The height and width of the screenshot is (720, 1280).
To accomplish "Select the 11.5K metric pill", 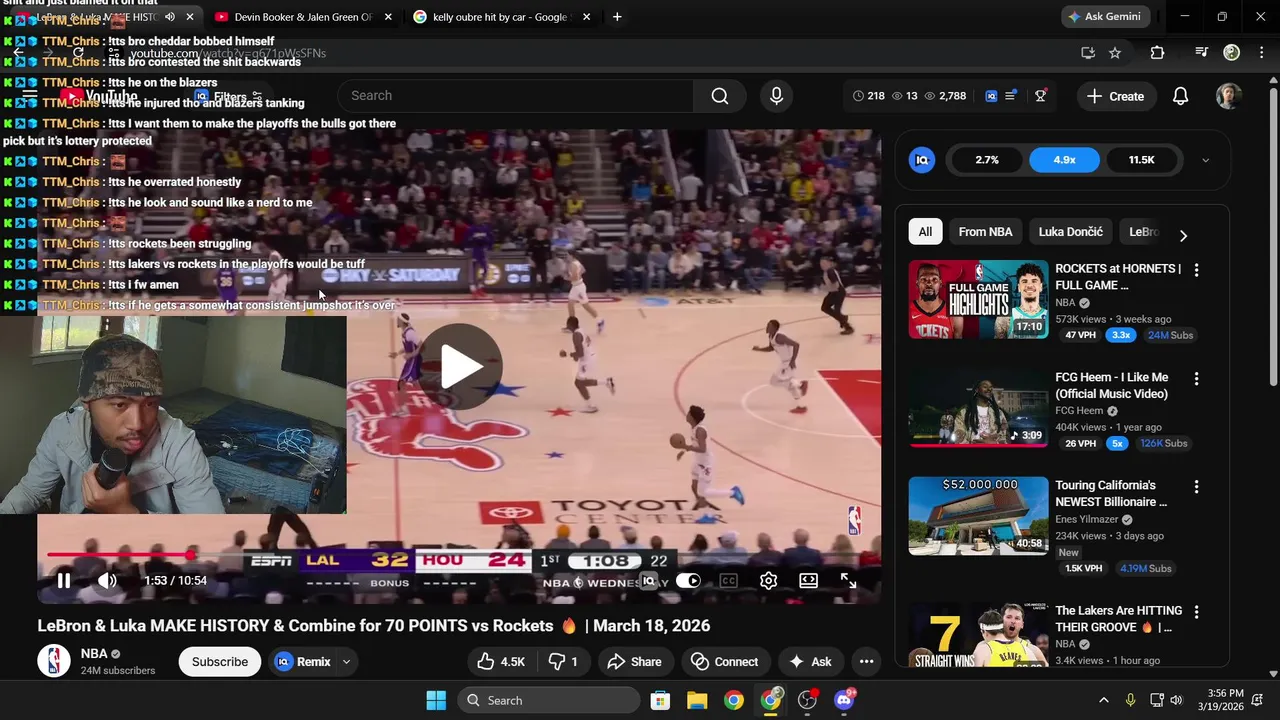I will [1141, 160].
